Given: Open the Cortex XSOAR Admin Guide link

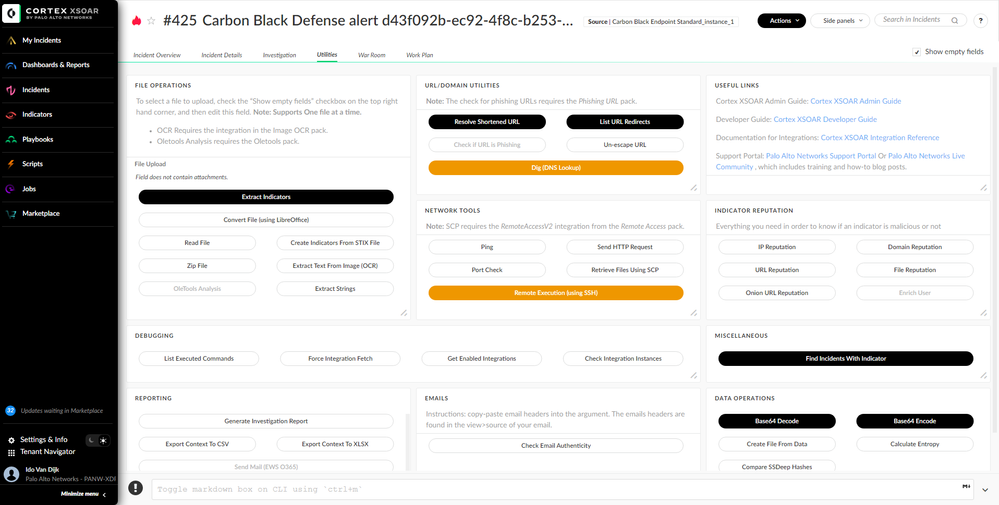Looking at the screenshot, I should click(855, 101).
